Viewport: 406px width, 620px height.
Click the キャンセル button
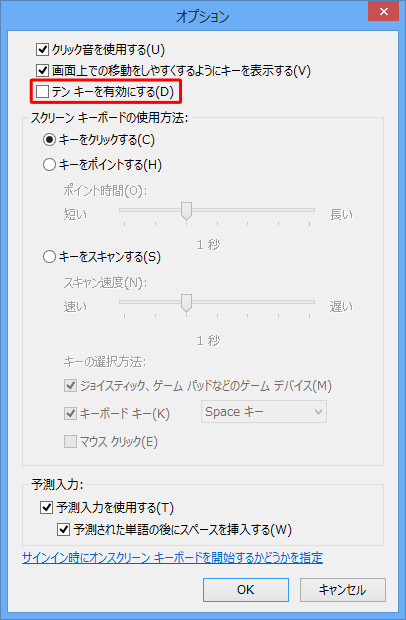(343, 590)
